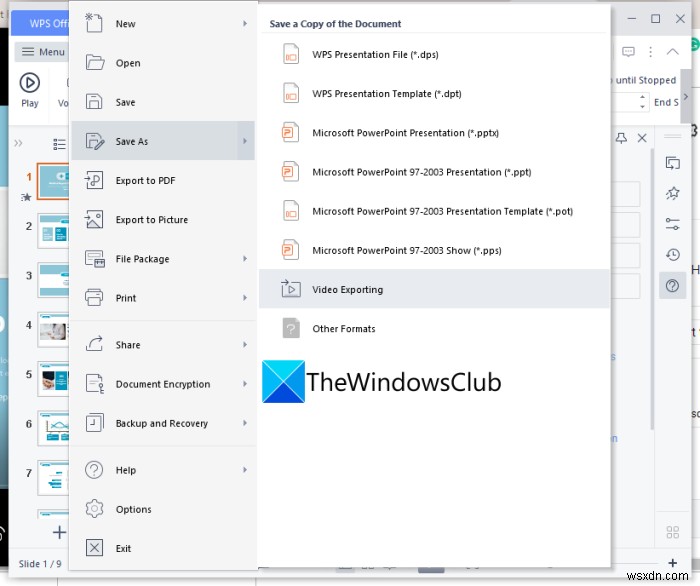Expand slide panel with double chevron
Viewport: 700px width, 586px height.
click(18, 143)
